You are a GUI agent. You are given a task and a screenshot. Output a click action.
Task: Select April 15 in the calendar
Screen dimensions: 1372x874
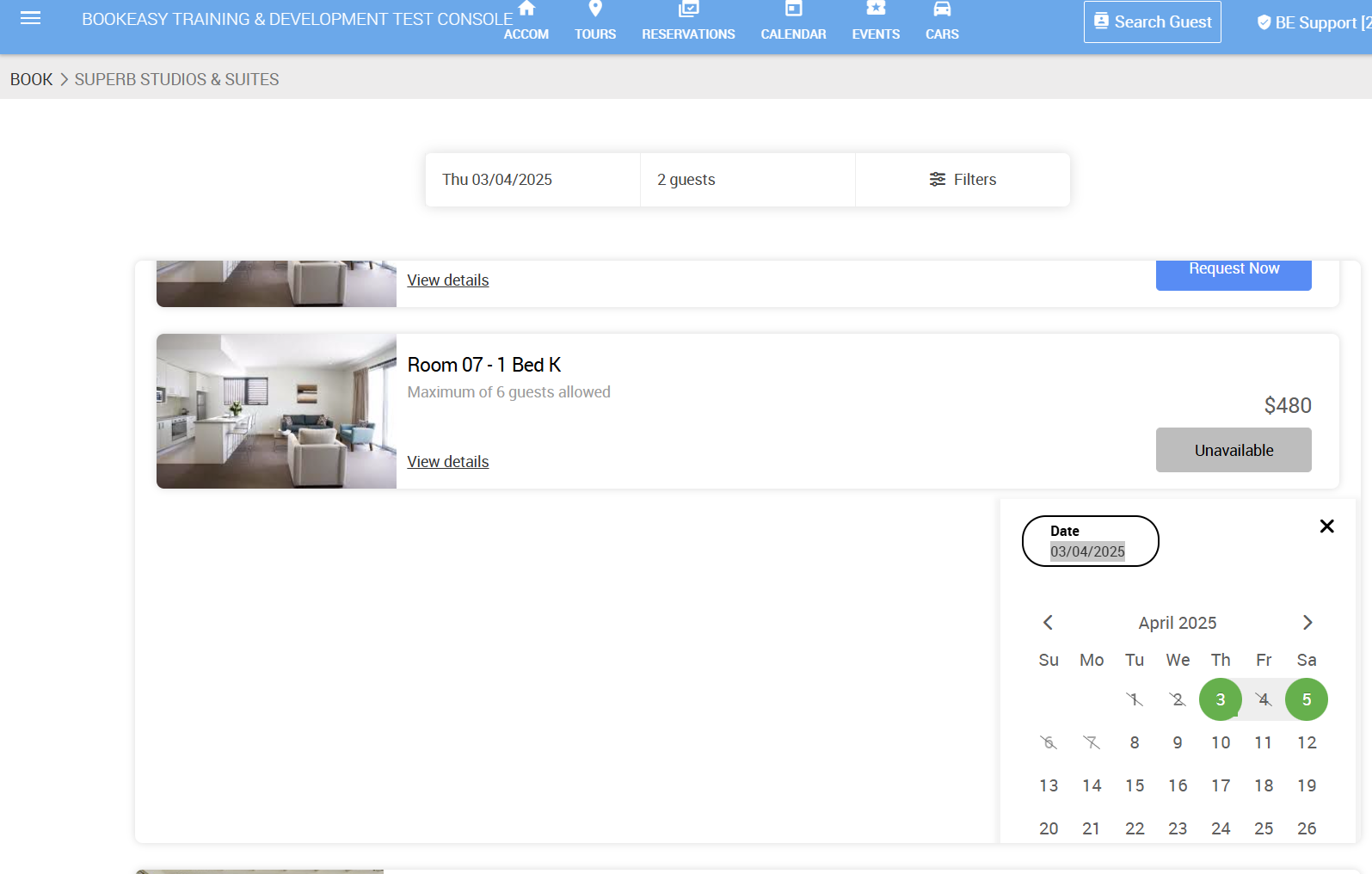coord(1135,785)
